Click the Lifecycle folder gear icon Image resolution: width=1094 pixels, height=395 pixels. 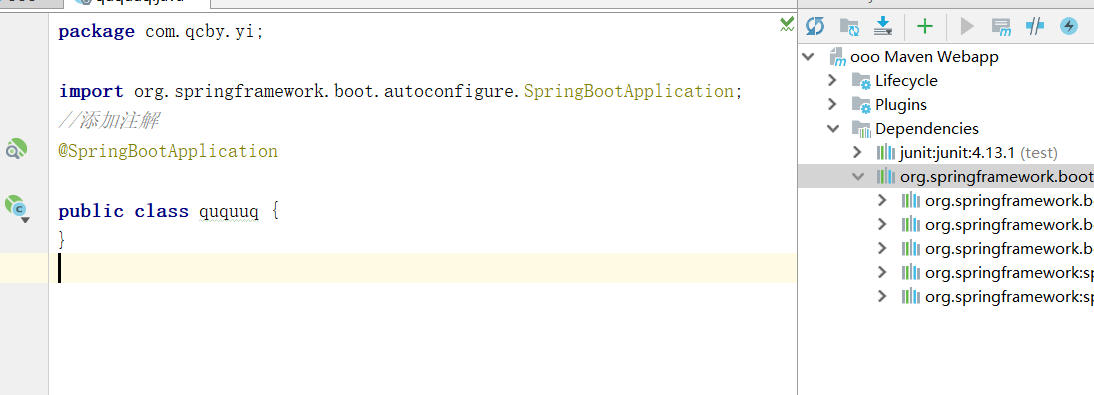coord(862,81)
